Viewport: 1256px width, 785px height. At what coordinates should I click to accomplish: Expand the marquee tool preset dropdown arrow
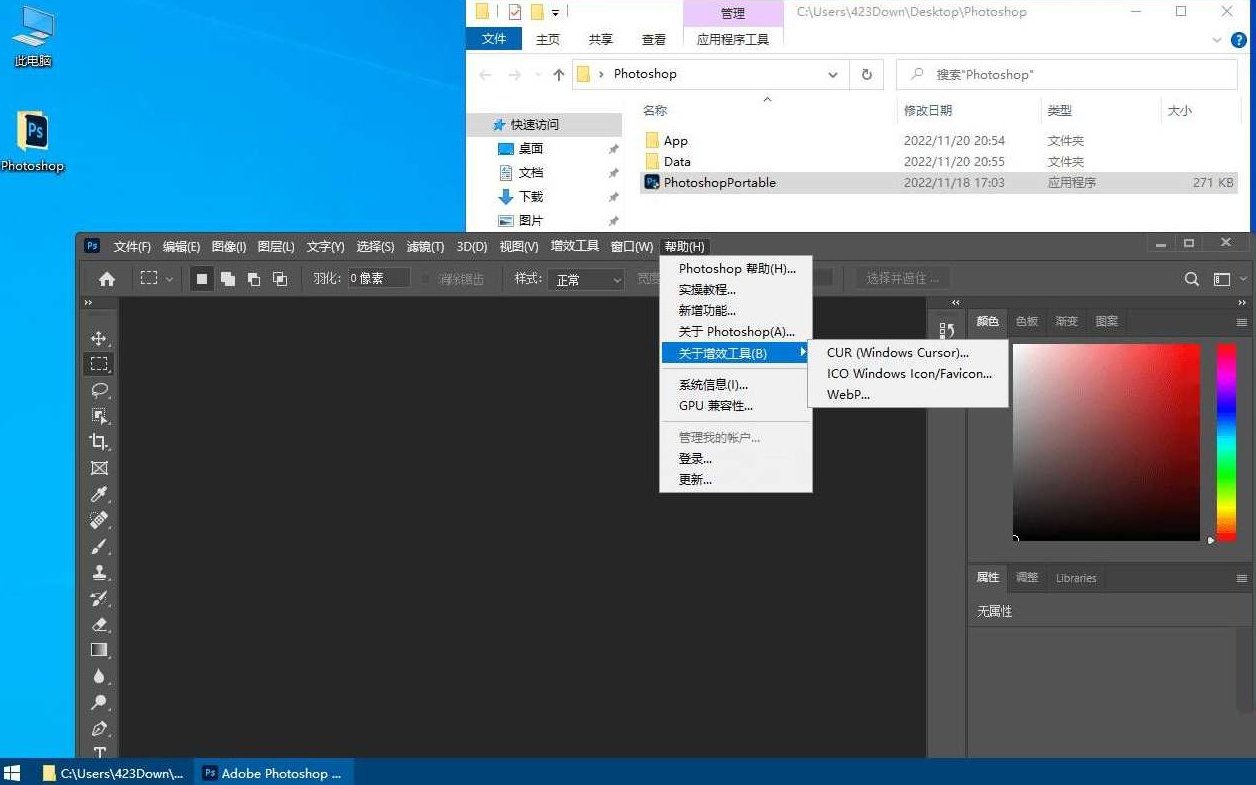[169, 279]
